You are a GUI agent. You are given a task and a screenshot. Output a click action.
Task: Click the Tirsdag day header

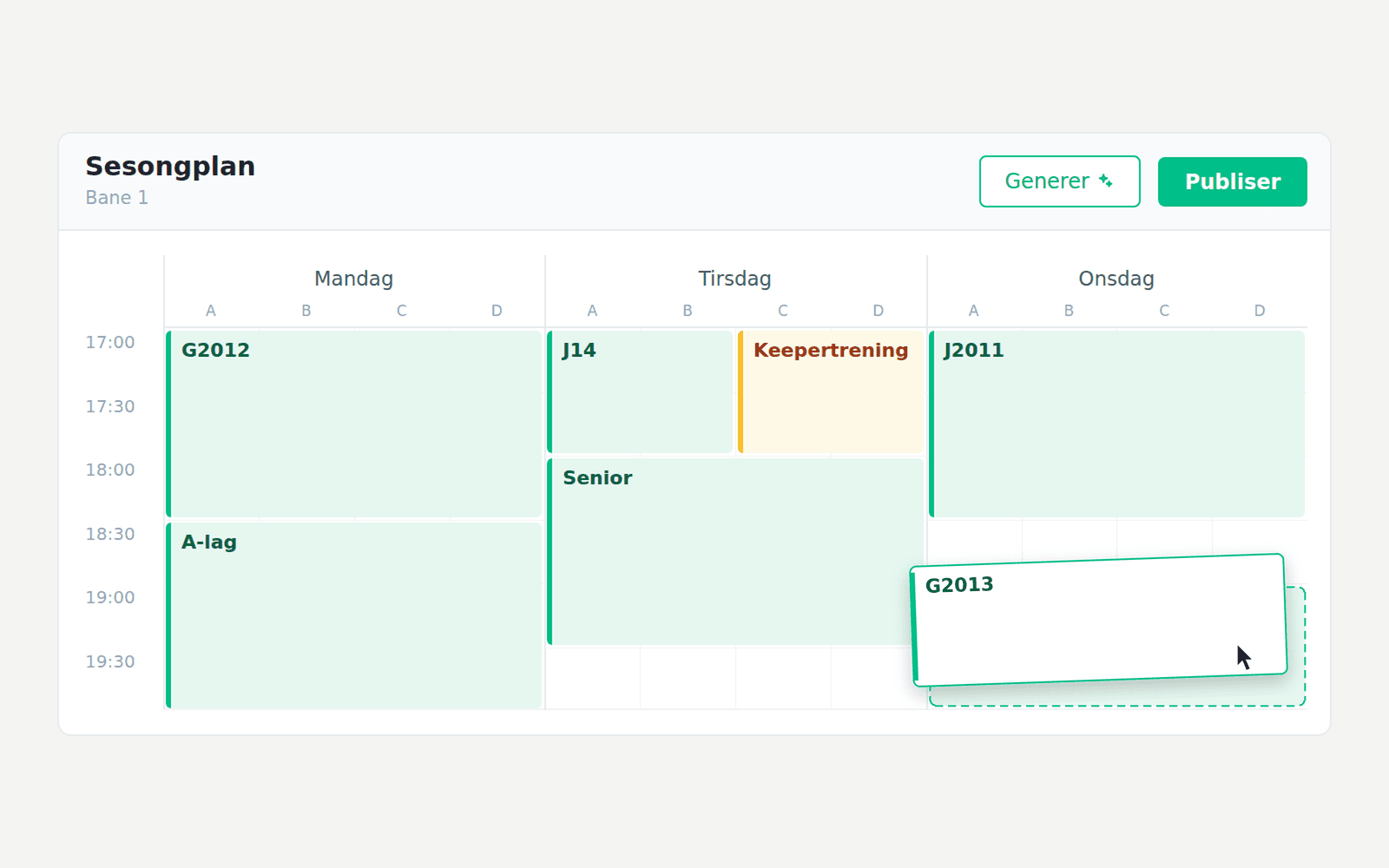[734, 279]
